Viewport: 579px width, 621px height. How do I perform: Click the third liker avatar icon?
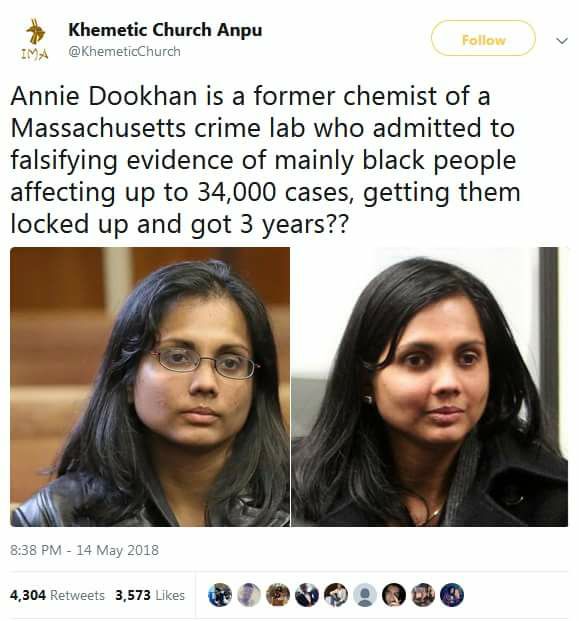click(278, 595)
